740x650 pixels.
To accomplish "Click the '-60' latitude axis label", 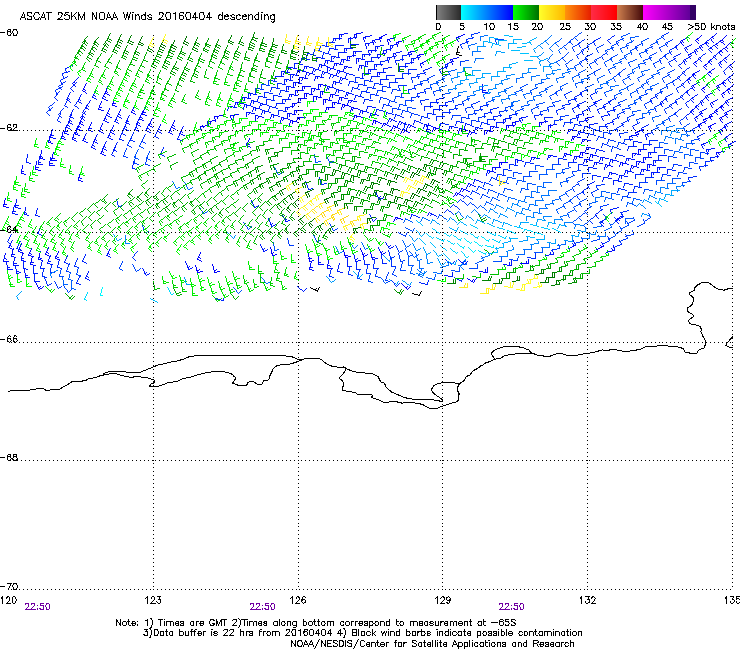I will [x=9, y=33].
